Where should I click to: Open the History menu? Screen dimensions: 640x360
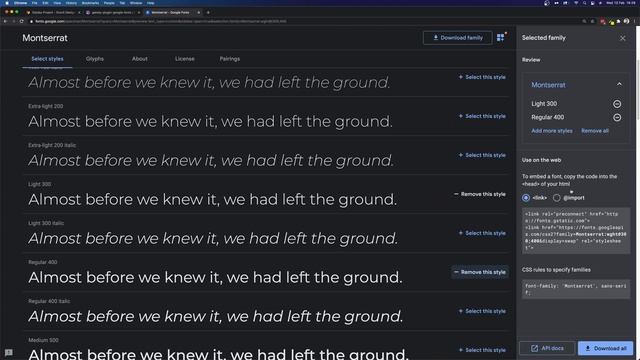[71, 3]
